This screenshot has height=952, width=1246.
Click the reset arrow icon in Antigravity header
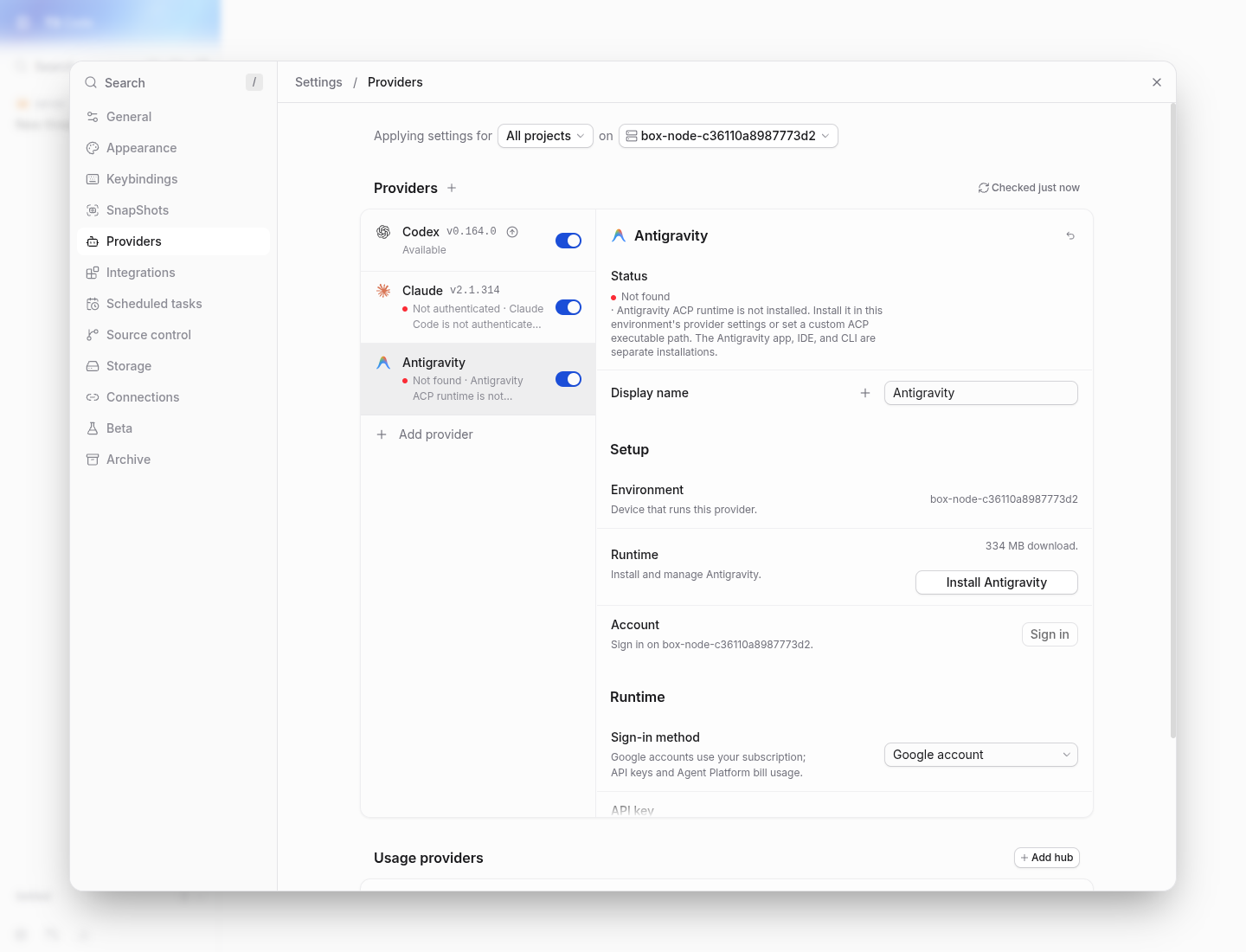point(1070,235)
